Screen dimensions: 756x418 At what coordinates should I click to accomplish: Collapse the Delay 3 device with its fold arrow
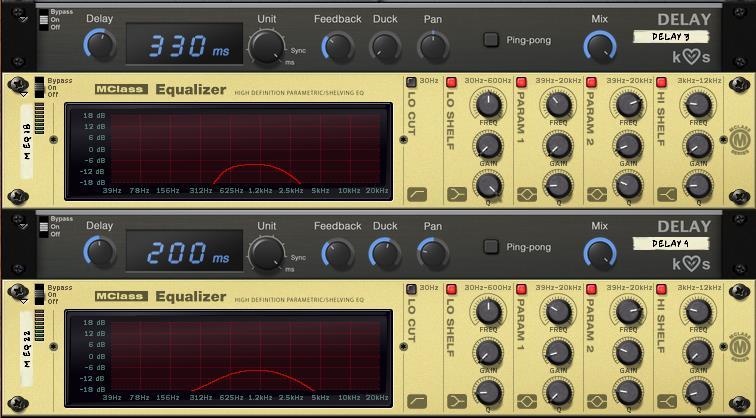point(23,20)
